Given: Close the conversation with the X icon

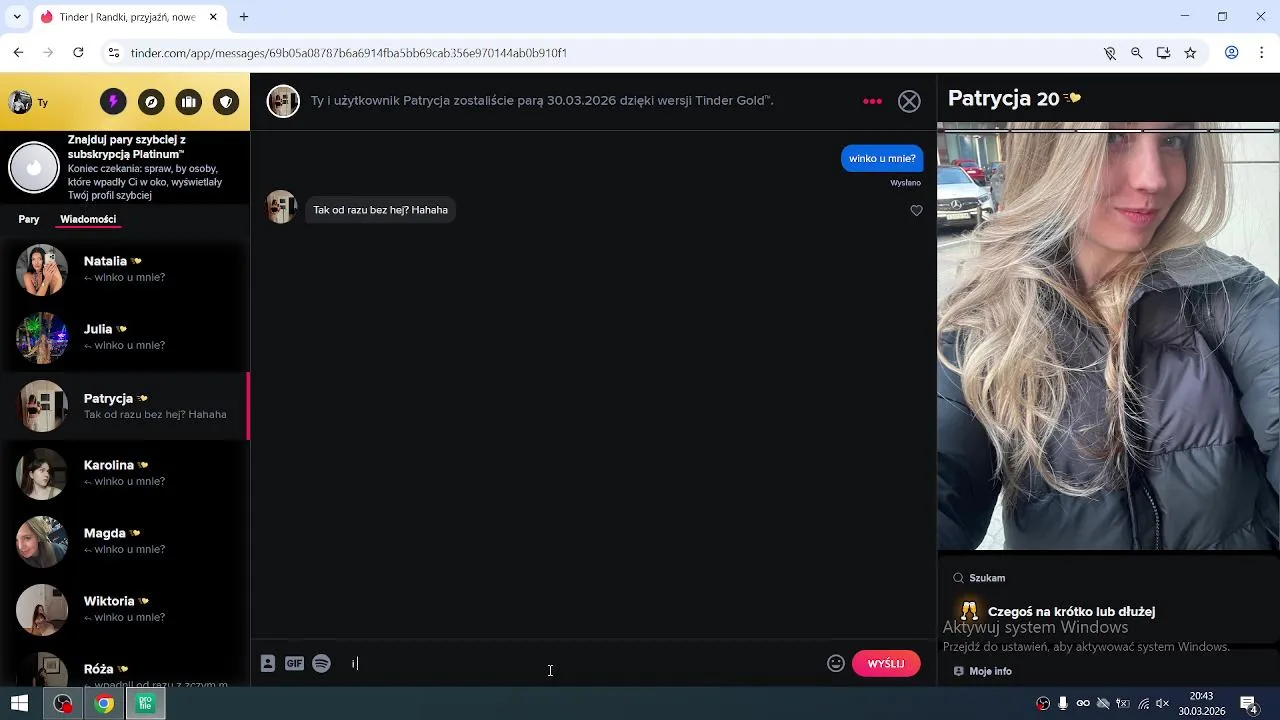Looking at the screenshot, I should tap(909, 101).
